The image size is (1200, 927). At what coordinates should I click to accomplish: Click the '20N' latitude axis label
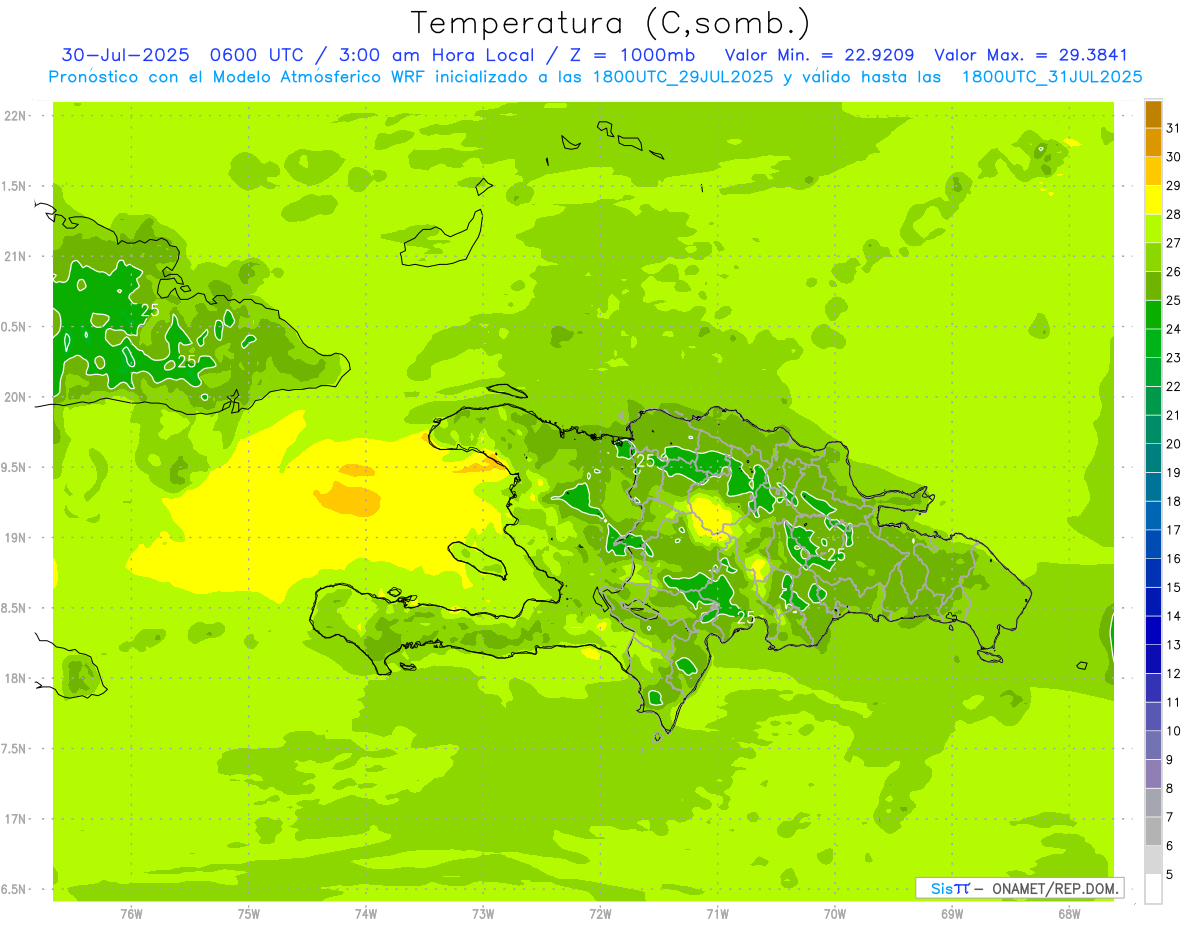[14, 397]
